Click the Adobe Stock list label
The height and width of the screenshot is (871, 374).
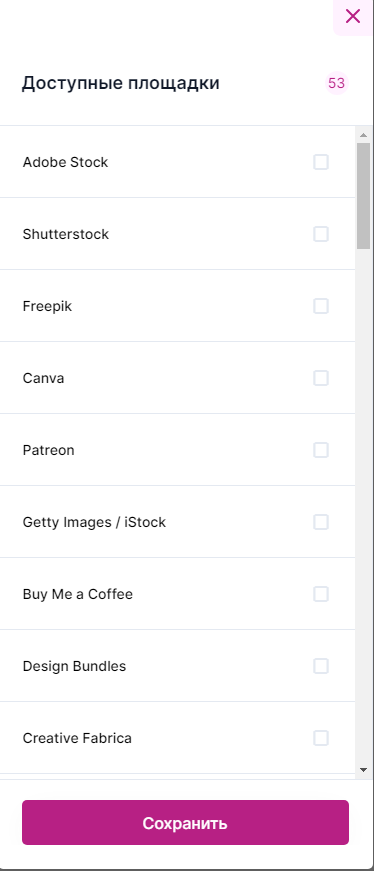pyautogui.click(x=65, y=162)
